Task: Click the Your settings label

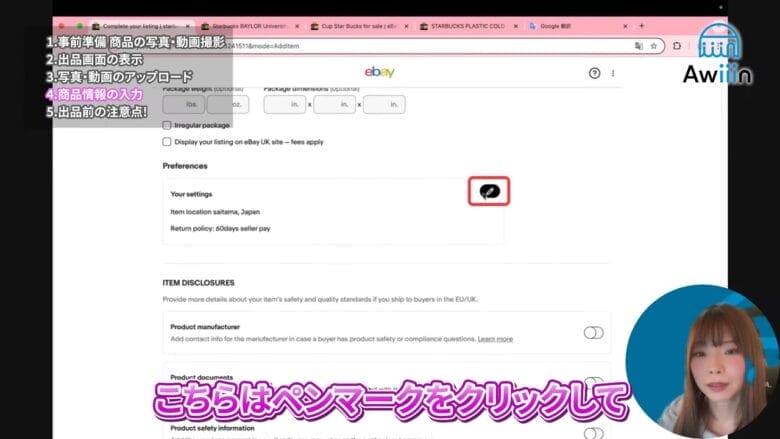Action: coord(191,194)
